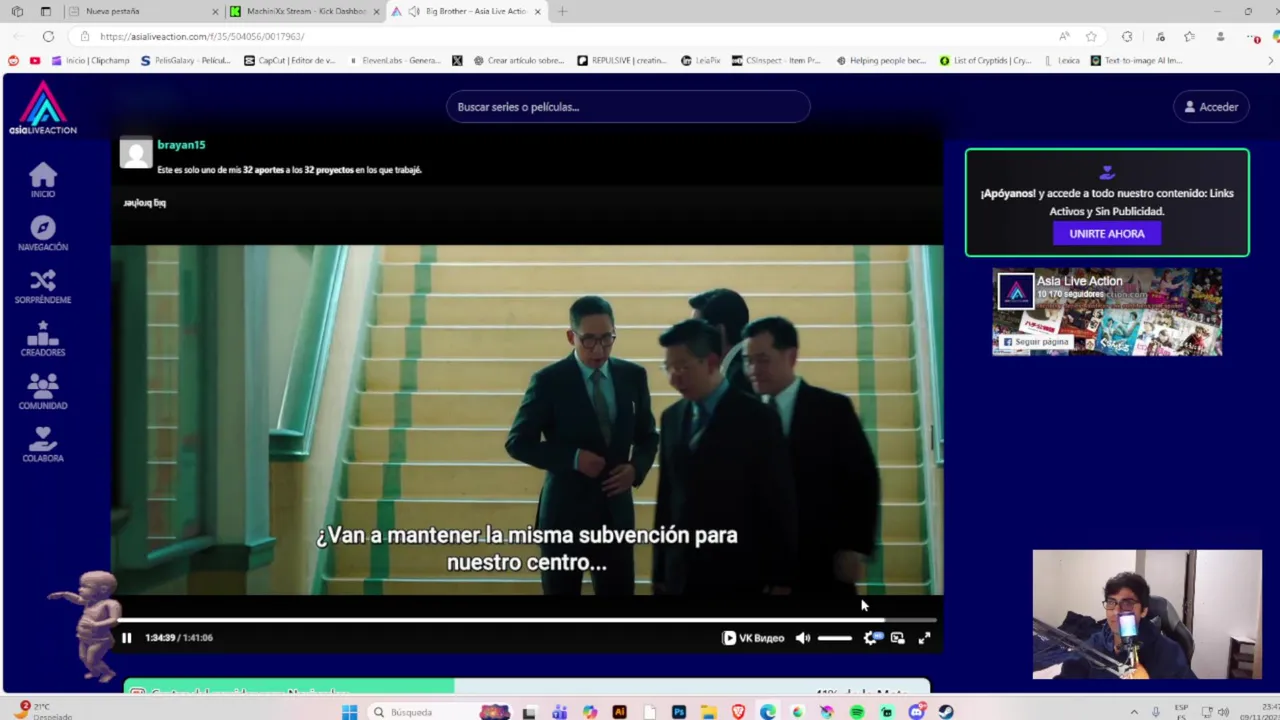Open Brave browser from the taskbar

738,712
